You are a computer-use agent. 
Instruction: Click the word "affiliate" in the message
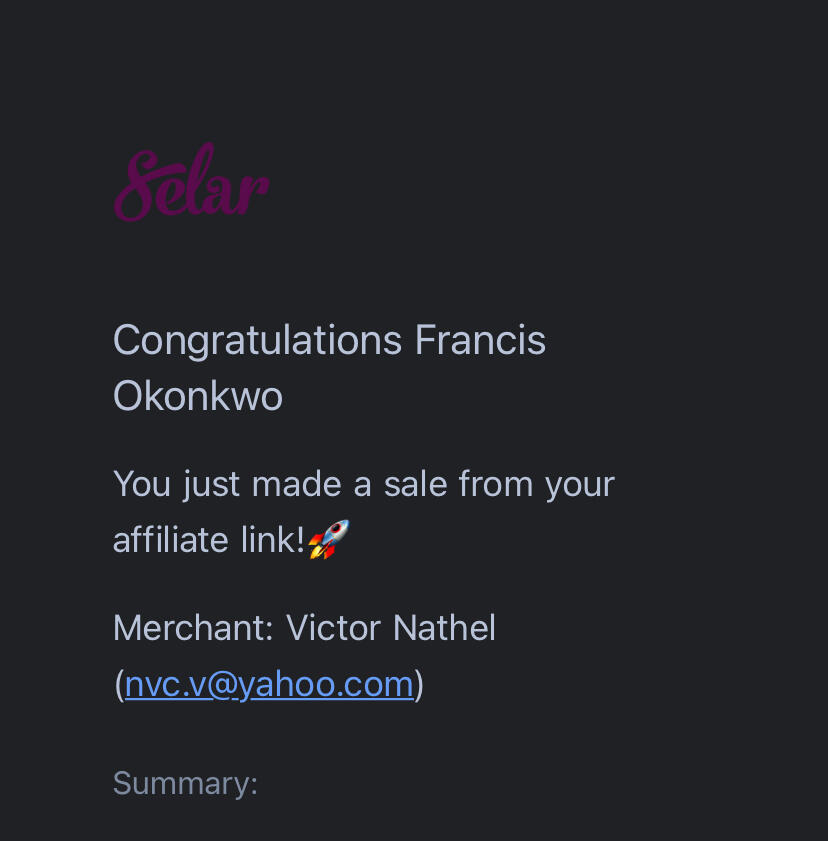[x=171, y=540]
